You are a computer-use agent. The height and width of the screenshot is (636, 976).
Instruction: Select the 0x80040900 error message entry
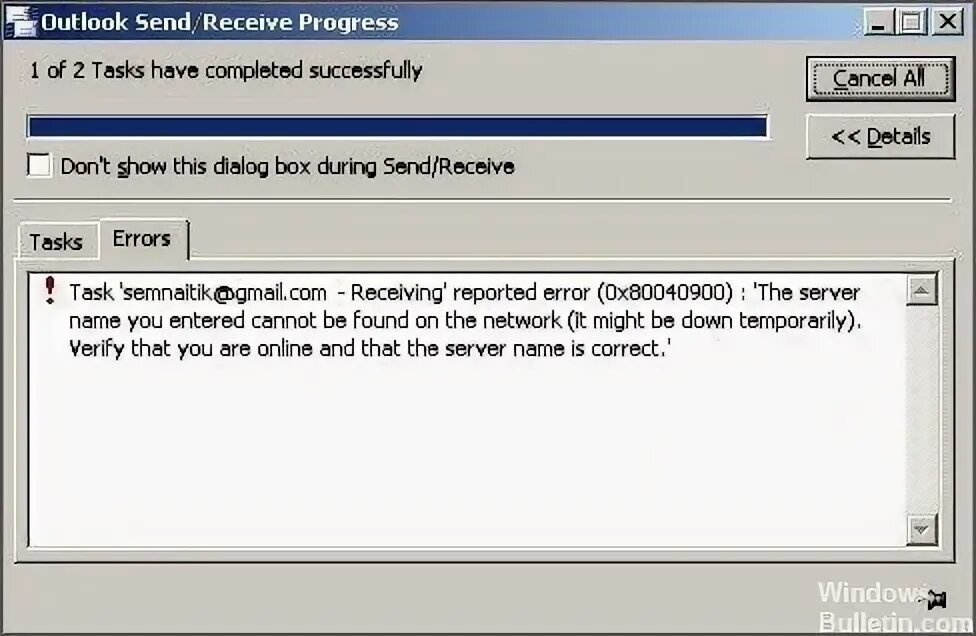[465, 320]
